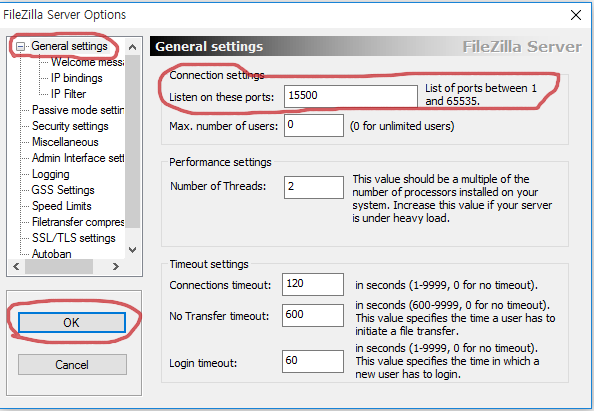The image size is (594, 411).
Task: Open Security settings page
Action: 70,126
